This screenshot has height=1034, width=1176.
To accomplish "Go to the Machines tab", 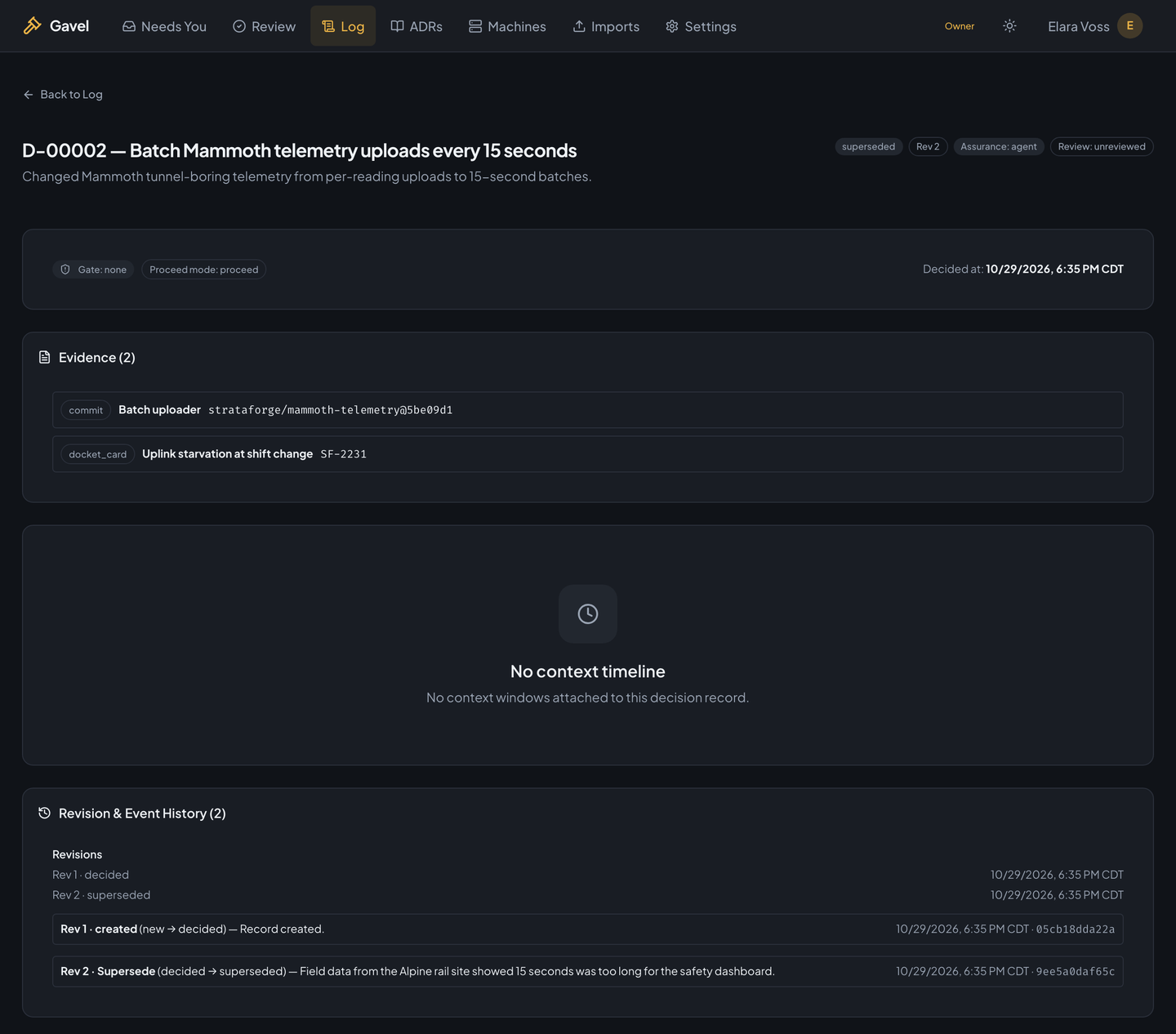I will 507,26.
